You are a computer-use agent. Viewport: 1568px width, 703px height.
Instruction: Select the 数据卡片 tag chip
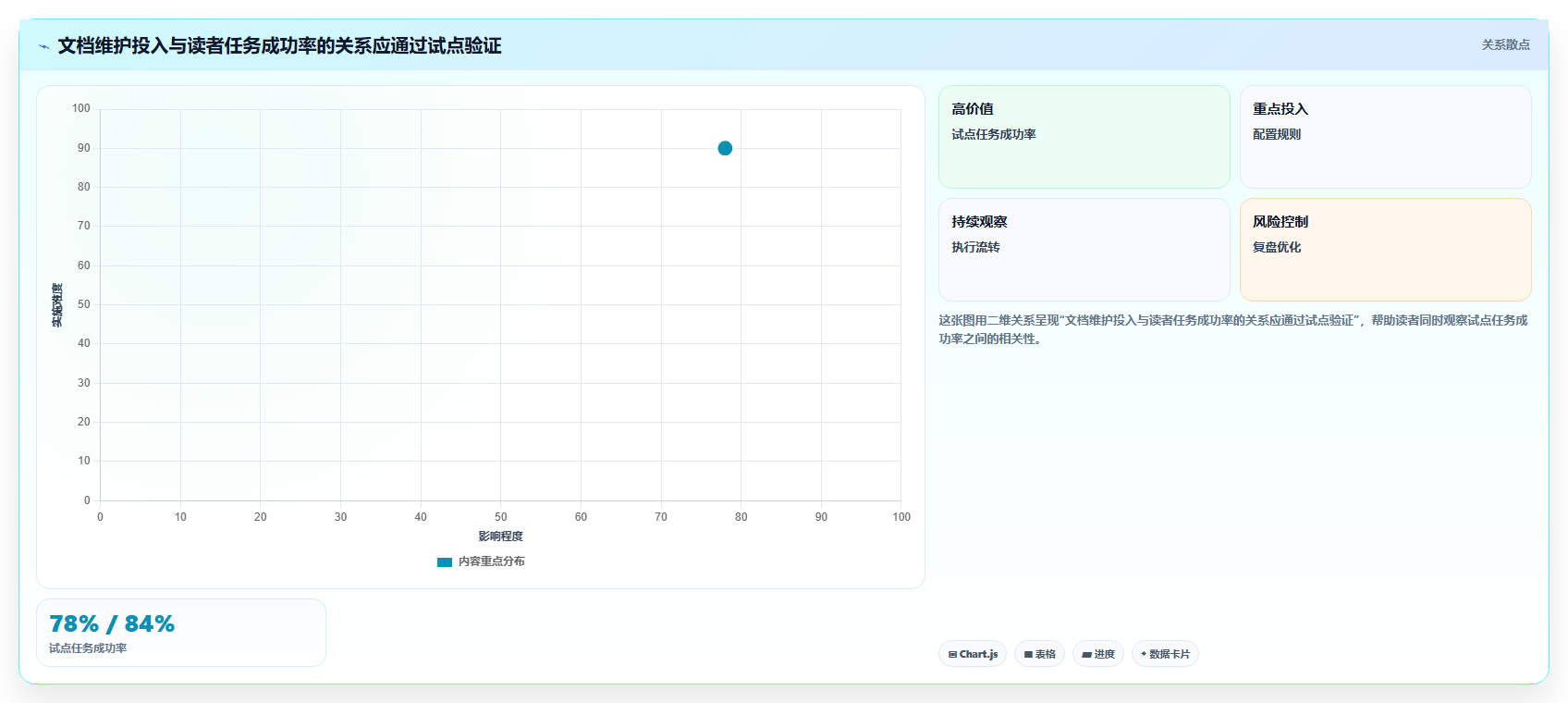click(1165, 654)
